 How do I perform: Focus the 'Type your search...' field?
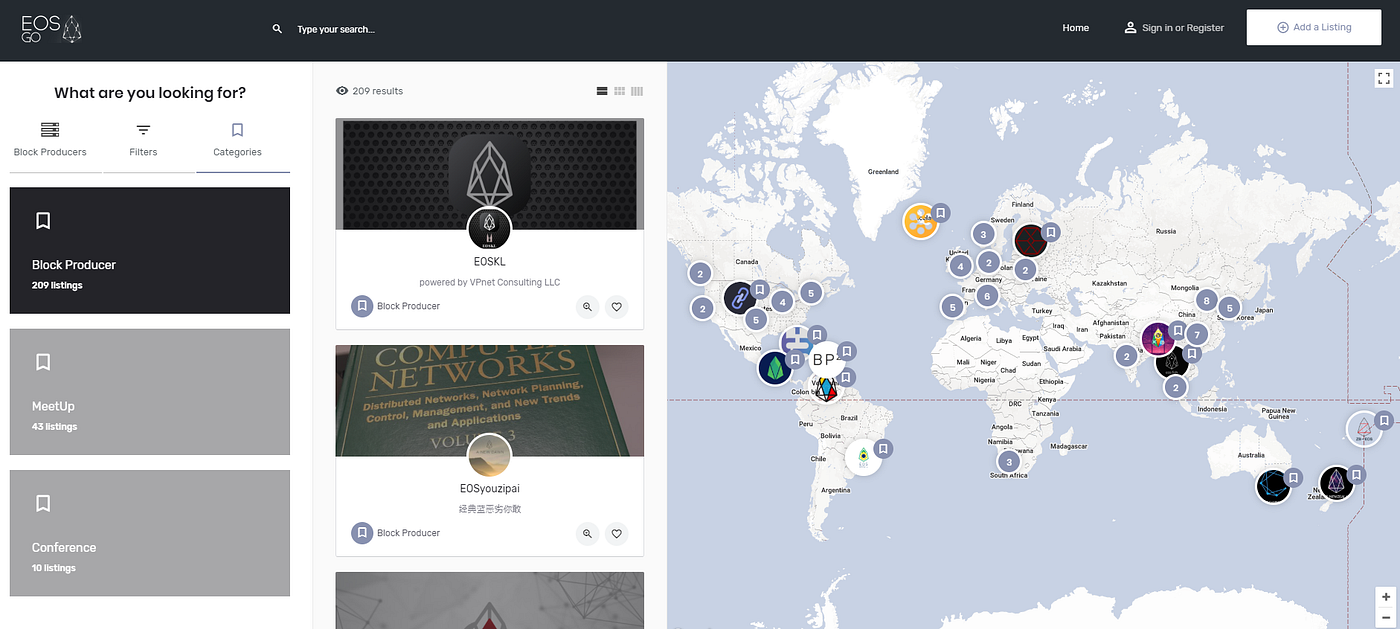[337, 29]
